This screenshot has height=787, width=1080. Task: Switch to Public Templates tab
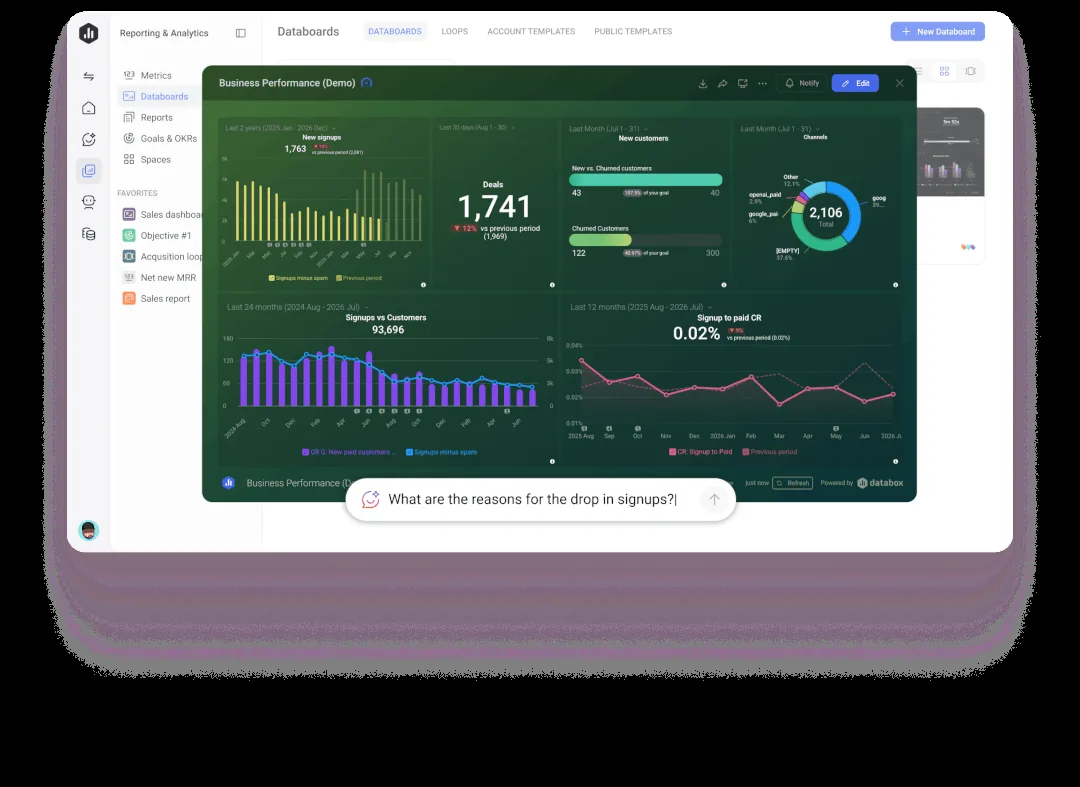[x=633, y=32]
